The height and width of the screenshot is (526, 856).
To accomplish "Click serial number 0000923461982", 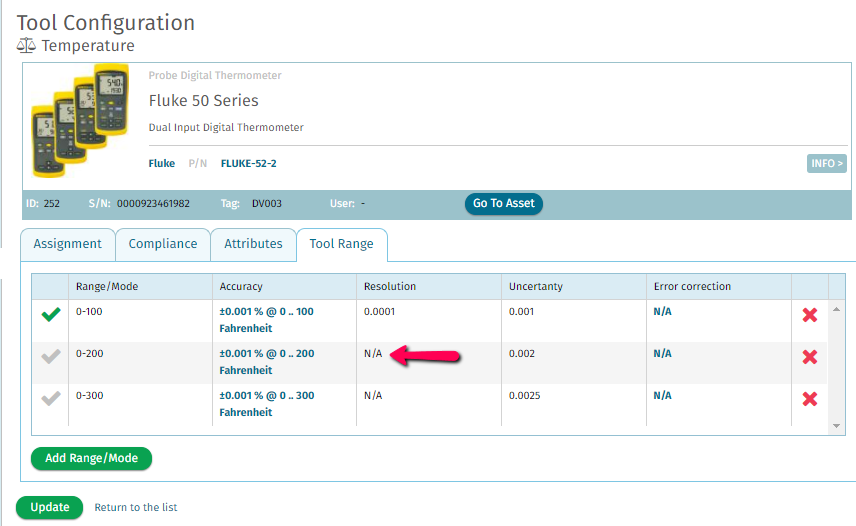I will (153, 204).
